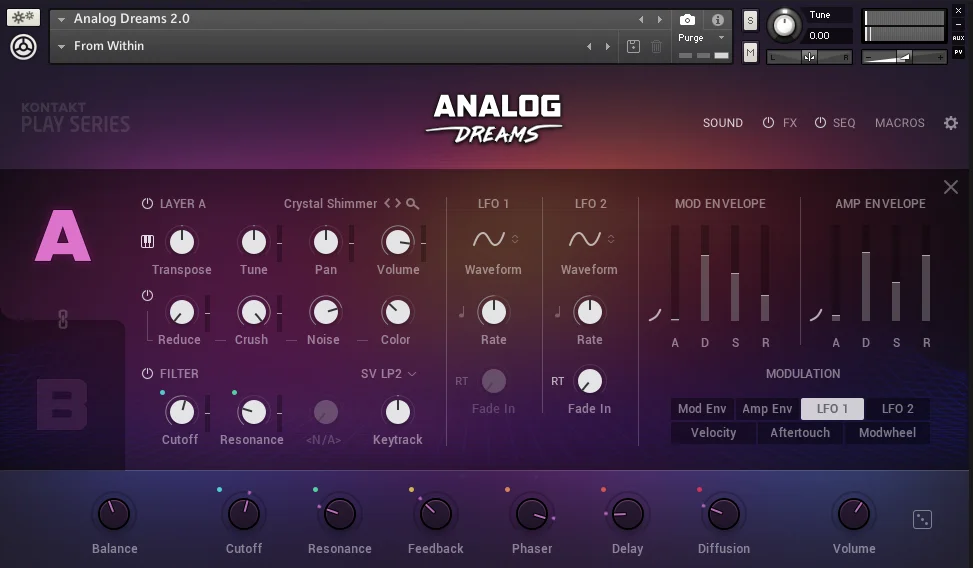973x568 pixels.
Task: Select previous sound for Crystal Shimmer
Action: 387,204
